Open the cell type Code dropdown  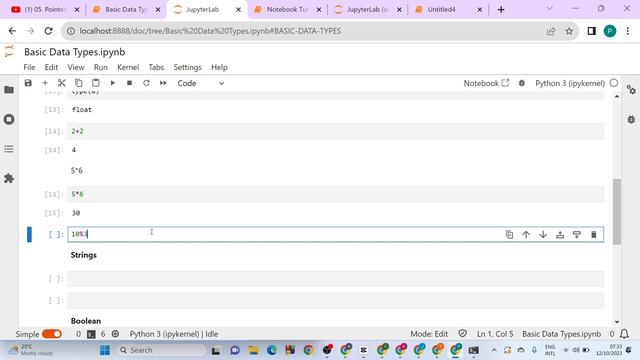click(200, 83)
